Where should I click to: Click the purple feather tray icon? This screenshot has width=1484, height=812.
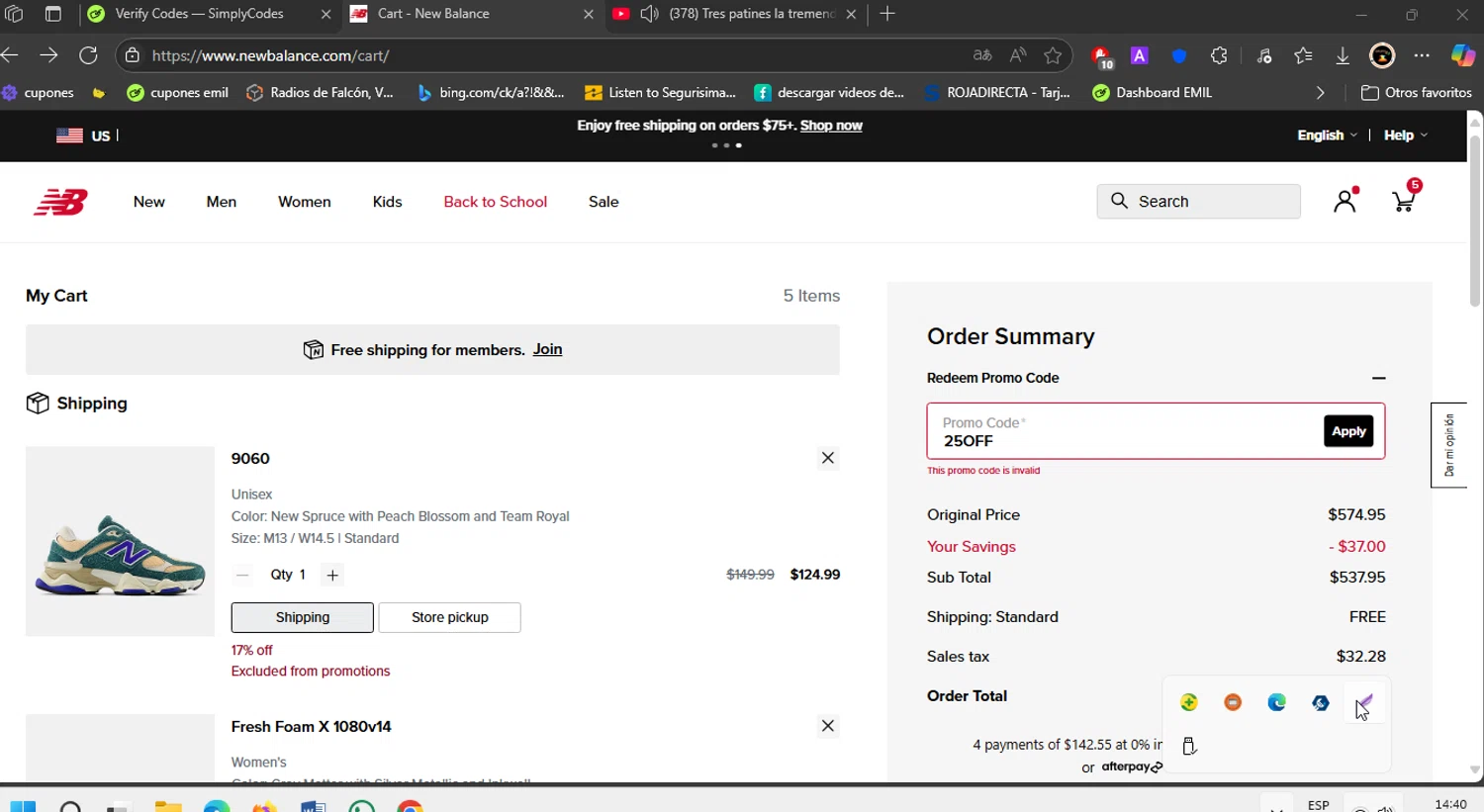1364,702
